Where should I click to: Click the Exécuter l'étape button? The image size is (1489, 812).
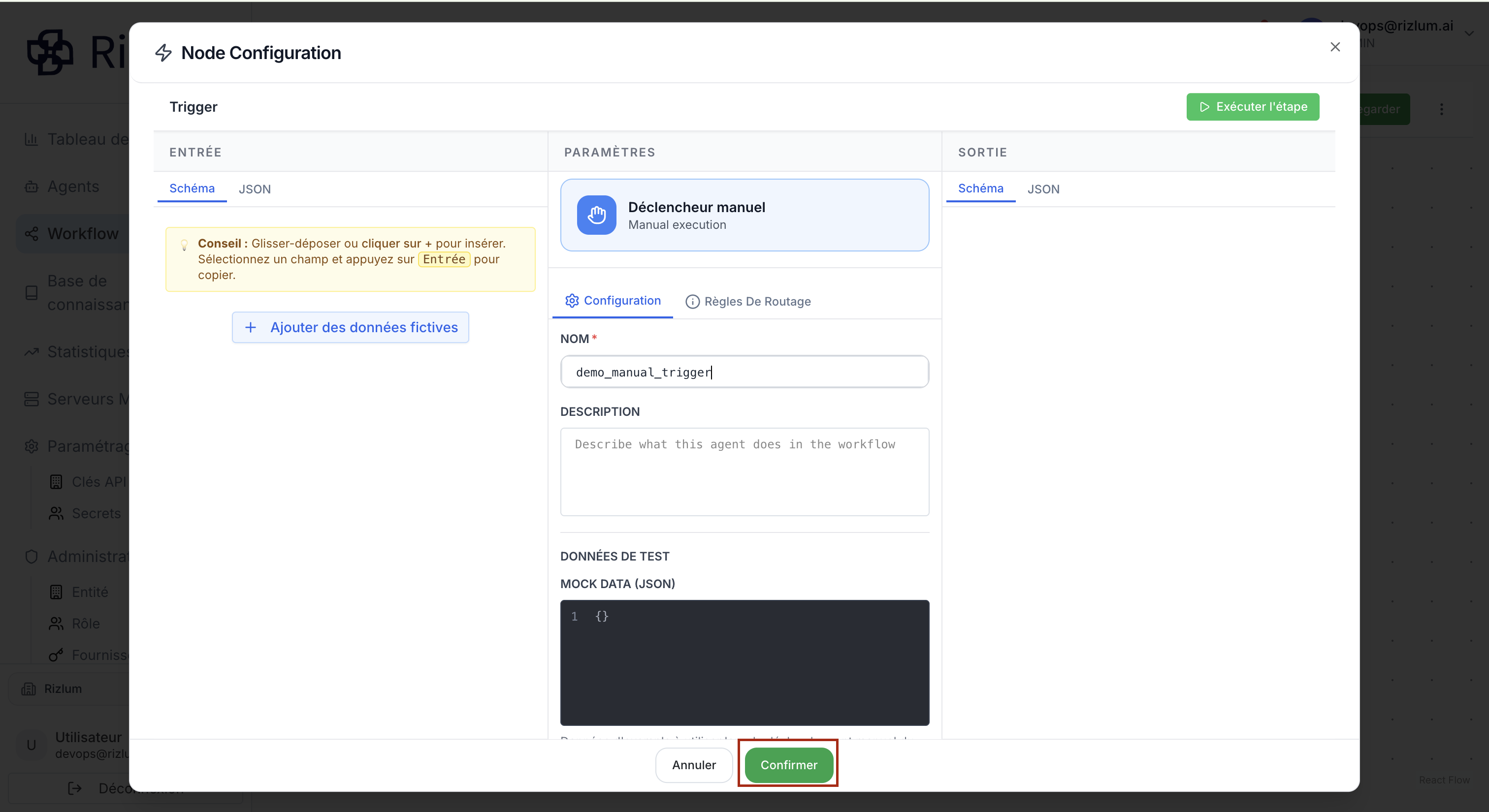[1253, 107]
